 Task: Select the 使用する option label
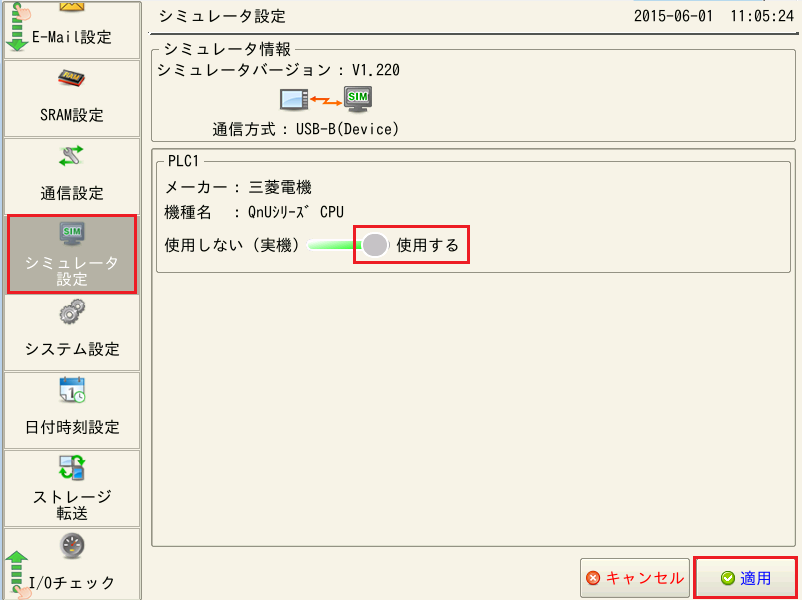(x=427, y=245)
